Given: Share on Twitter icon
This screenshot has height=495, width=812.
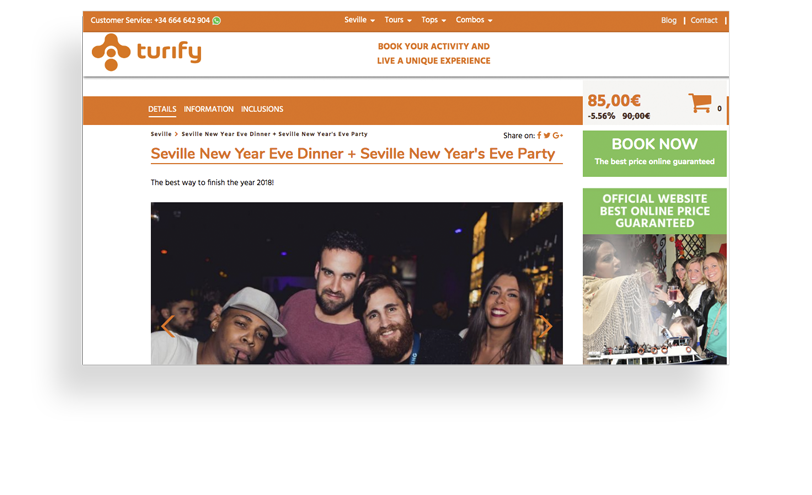Looking at the screenshot, I should (547, 135).
